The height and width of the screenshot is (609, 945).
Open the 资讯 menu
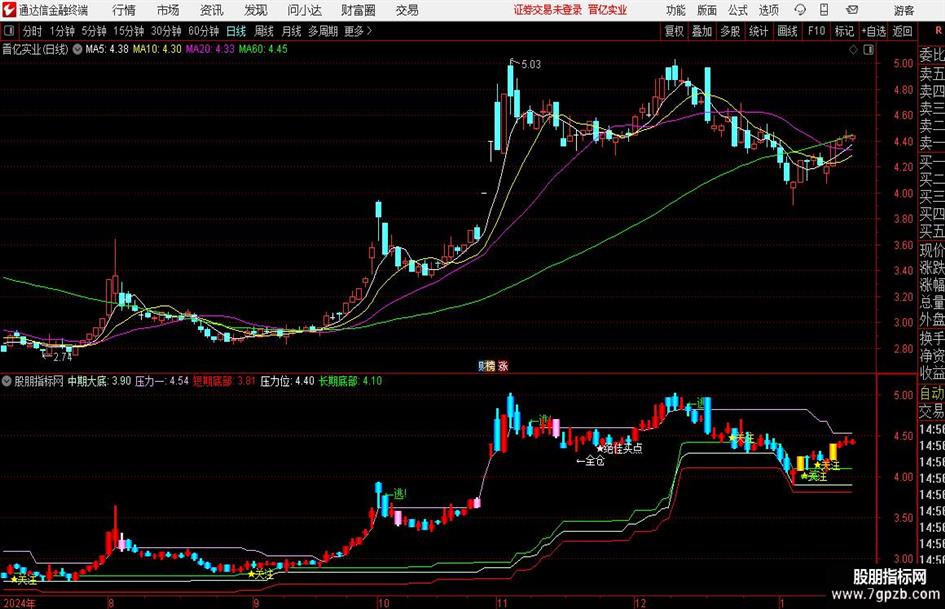pyautogui.click(x=212, y=10)
